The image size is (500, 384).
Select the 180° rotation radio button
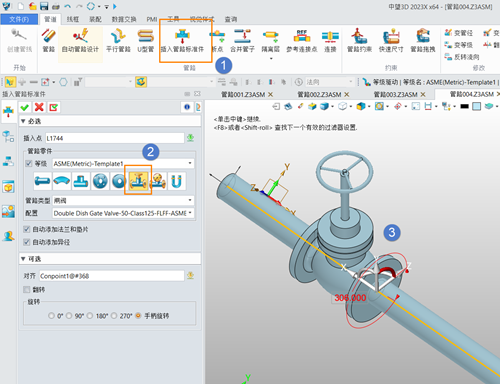pos(90,315)
